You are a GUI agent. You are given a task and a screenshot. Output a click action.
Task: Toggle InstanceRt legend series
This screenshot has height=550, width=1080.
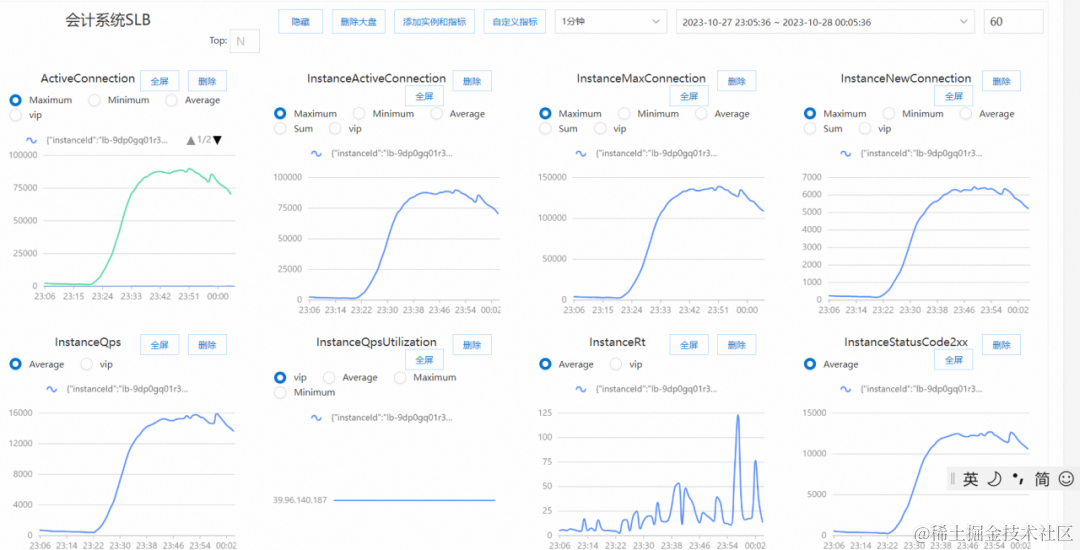(x=646, y=389)
